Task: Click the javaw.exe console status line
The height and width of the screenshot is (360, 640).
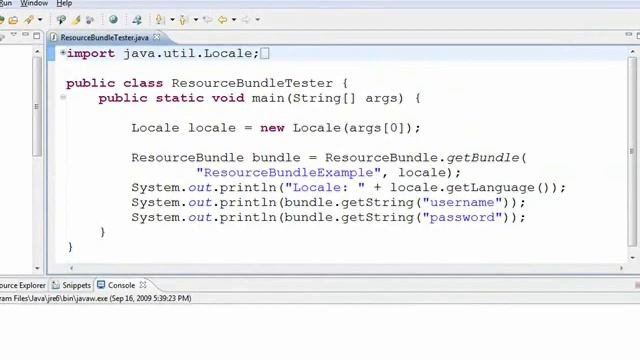Action: click(x=96, y=298)
